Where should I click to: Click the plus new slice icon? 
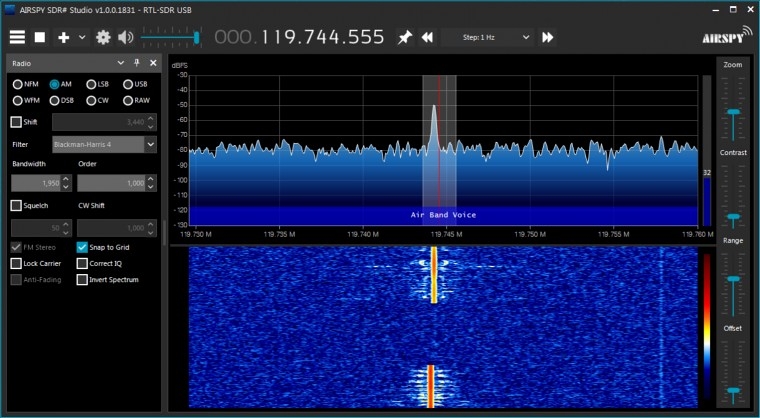63,37
